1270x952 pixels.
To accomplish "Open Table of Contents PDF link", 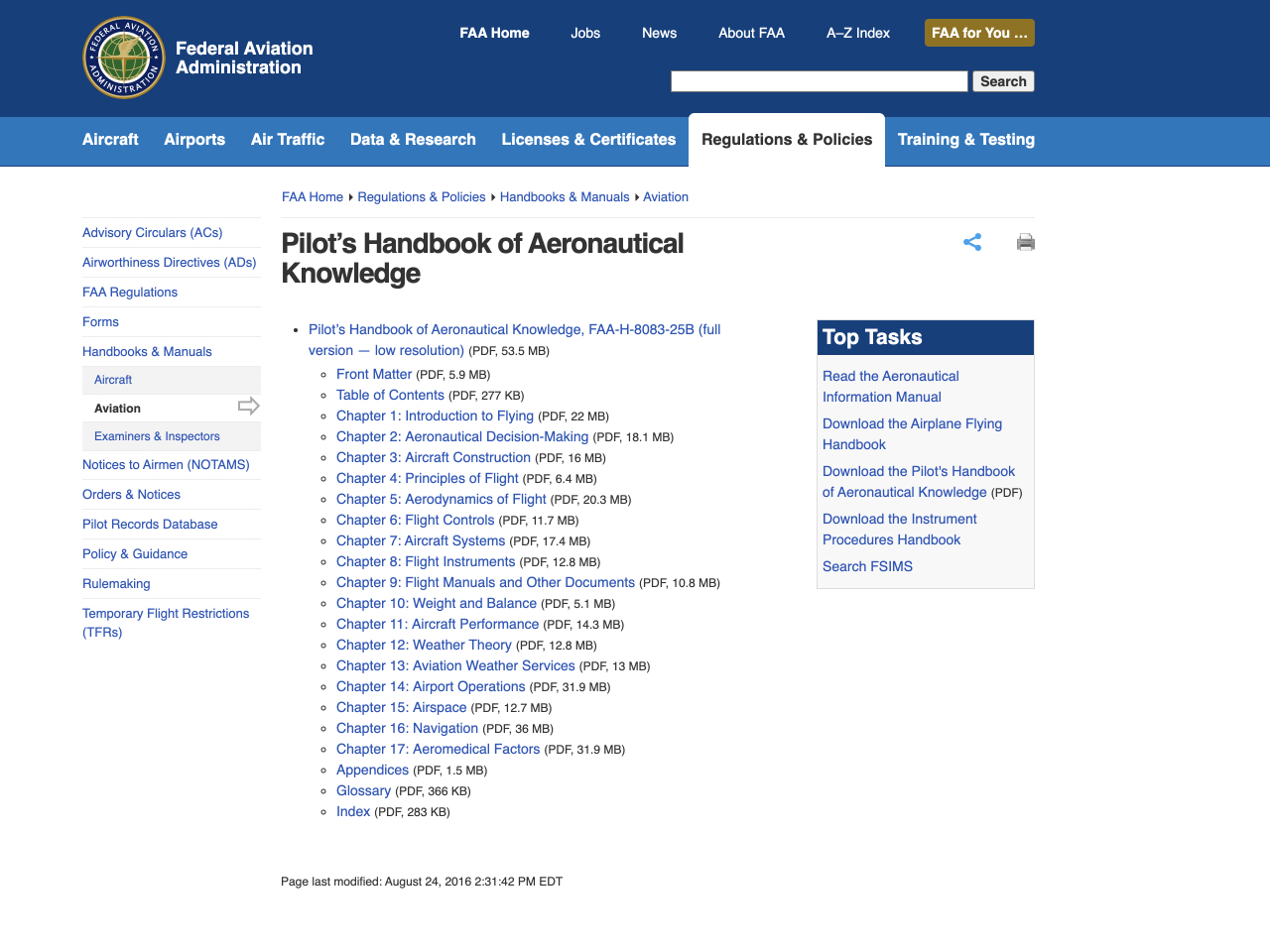I will pyautogui.click(x=390, y=395).
